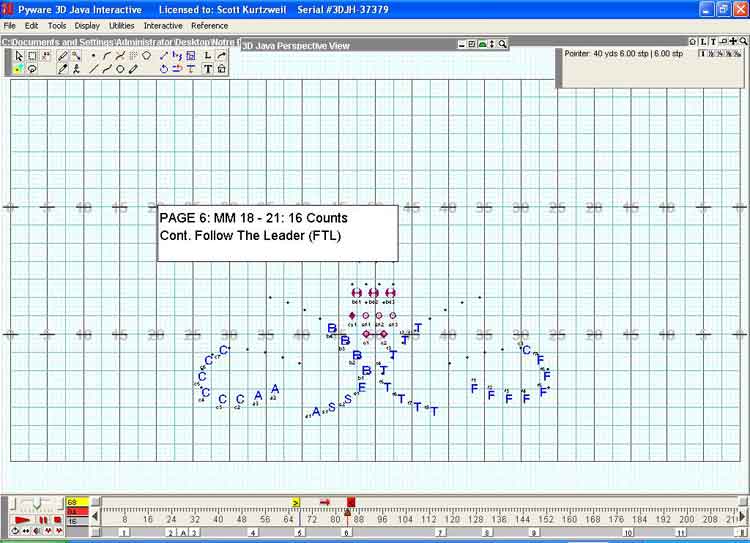The image size is (750, 543).
Task: Select the arrow selection tool
Action: [18, 56]
